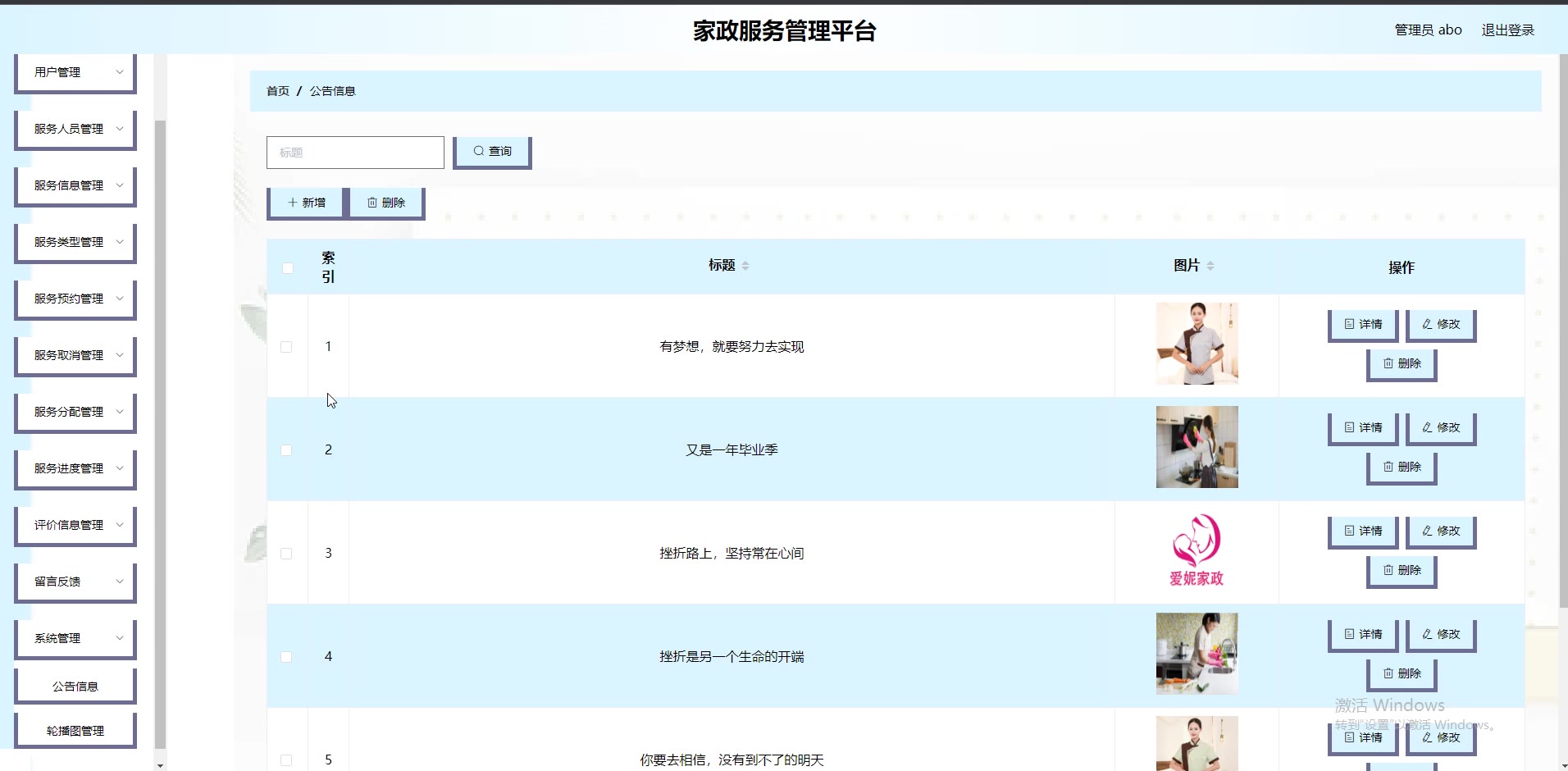
Task: Click 修改 pencil icon for row 5 你要去相信
Action: pyautogui.click(x=1427, y=737)
